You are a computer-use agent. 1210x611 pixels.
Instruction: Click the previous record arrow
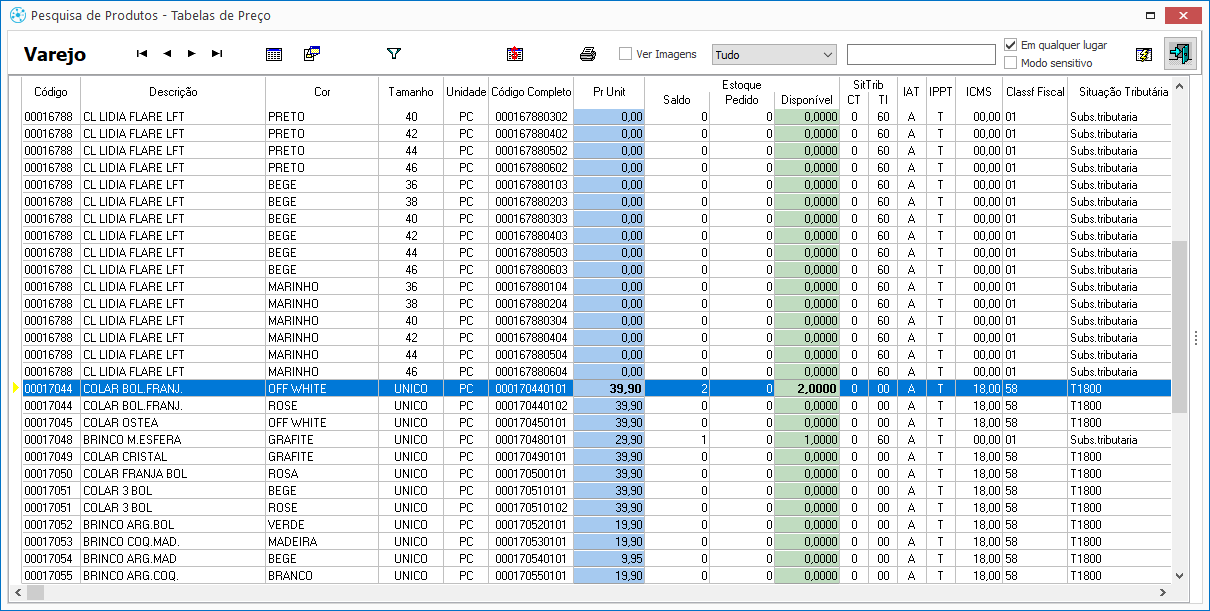coord(167,54)
